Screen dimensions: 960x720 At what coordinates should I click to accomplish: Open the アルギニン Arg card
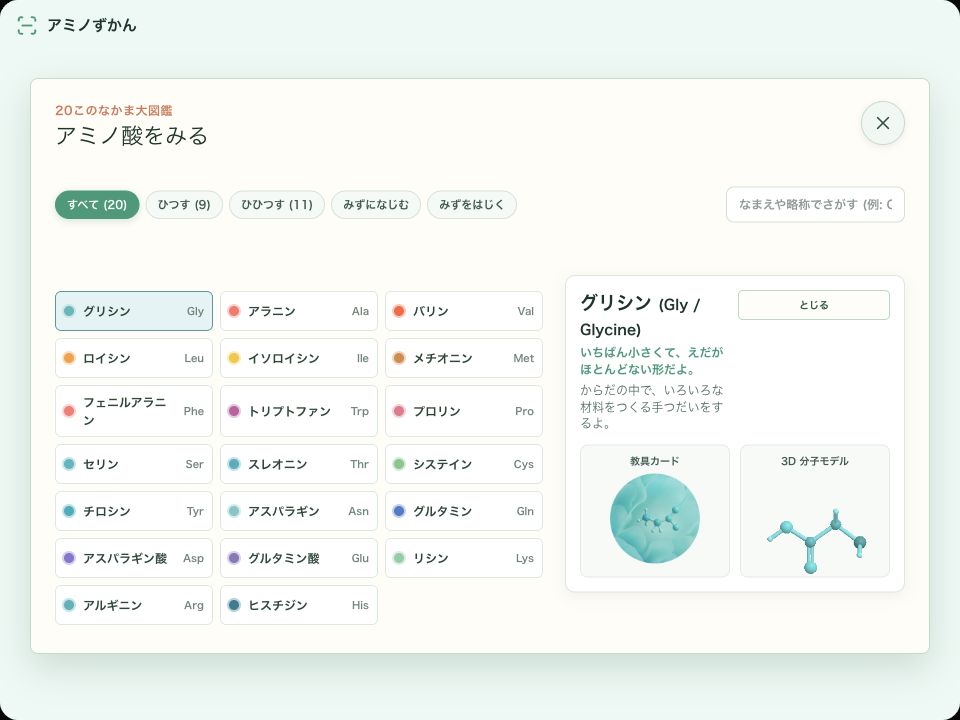coord(134,605)
